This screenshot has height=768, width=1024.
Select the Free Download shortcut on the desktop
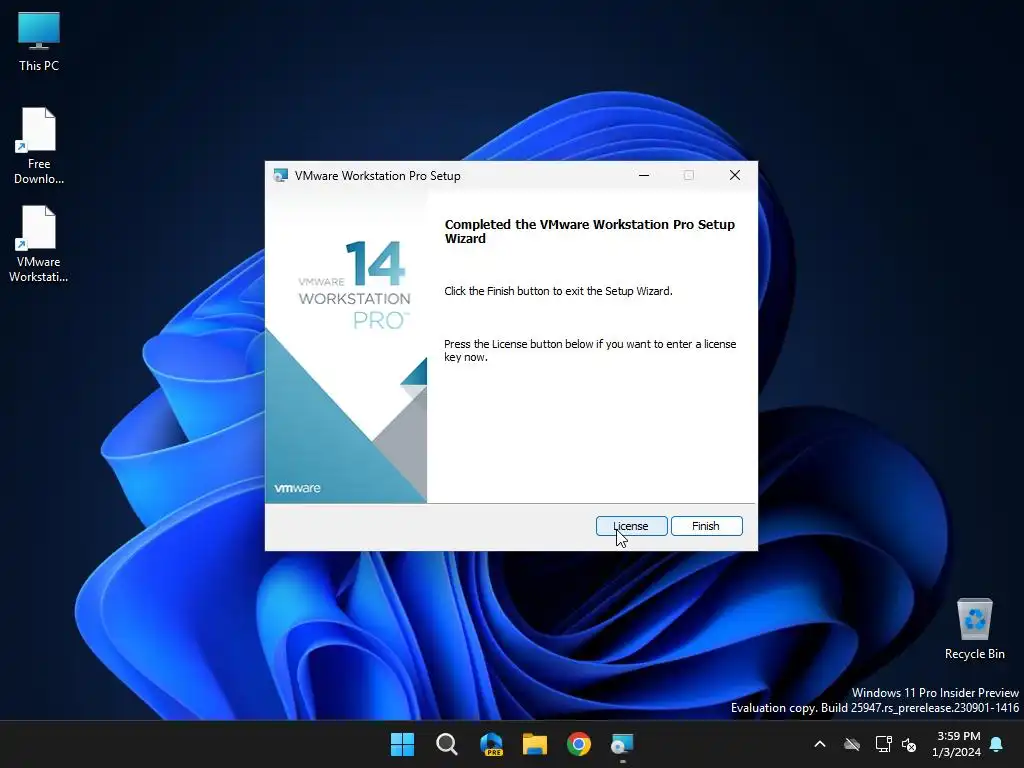[39, 145]
